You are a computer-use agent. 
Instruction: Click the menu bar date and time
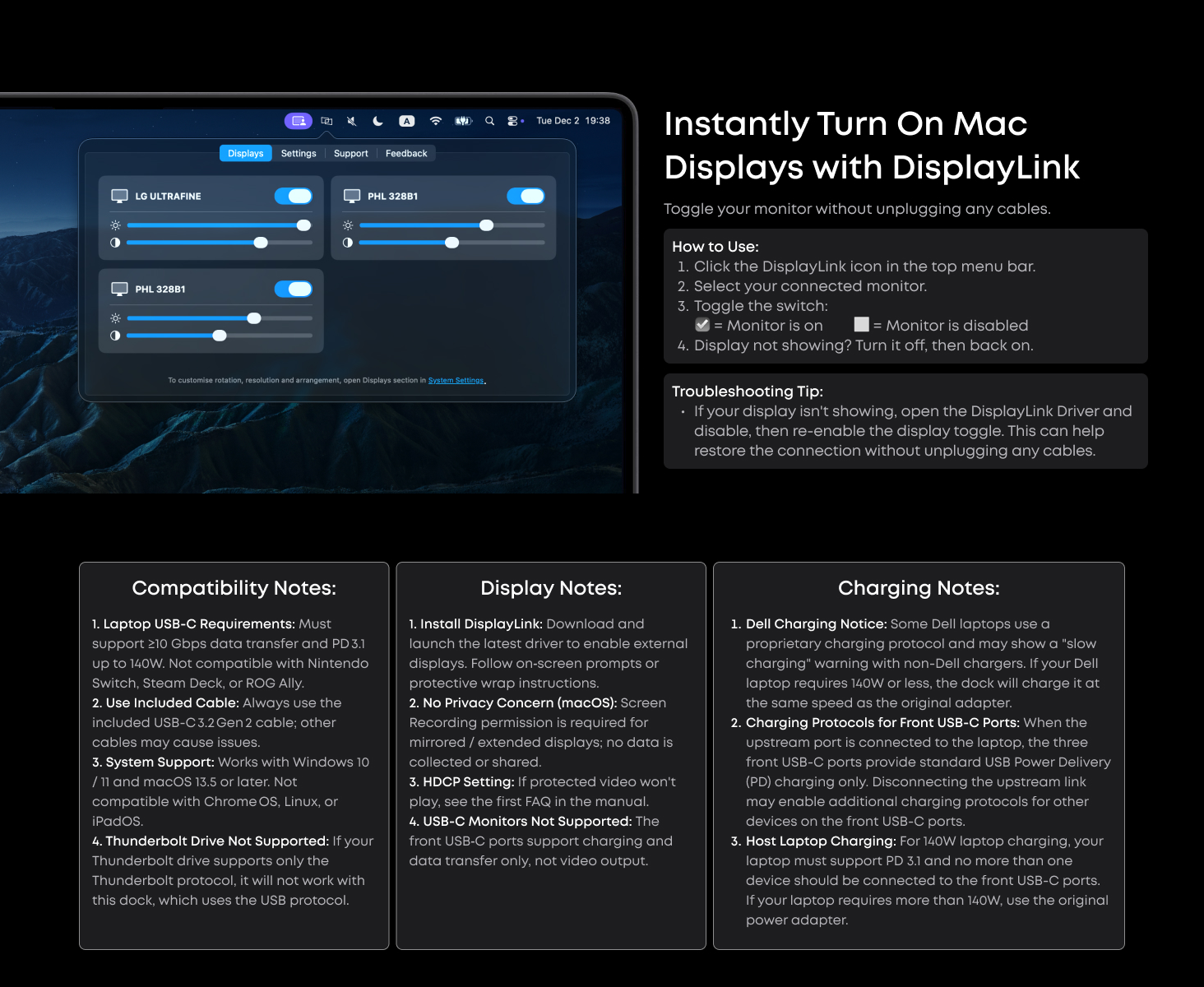click(x=573, y=121)
